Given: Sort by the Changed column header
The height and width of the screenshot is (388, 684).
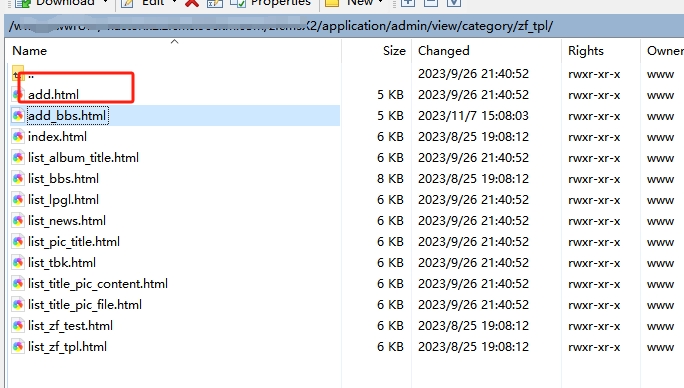Looking at the screenshot, I should point(444,51).
